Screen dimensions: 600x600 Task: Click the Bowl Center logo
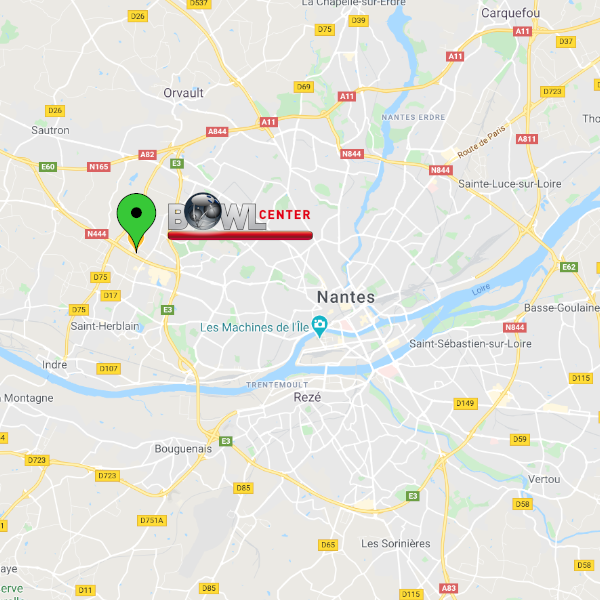pos(240,216)
